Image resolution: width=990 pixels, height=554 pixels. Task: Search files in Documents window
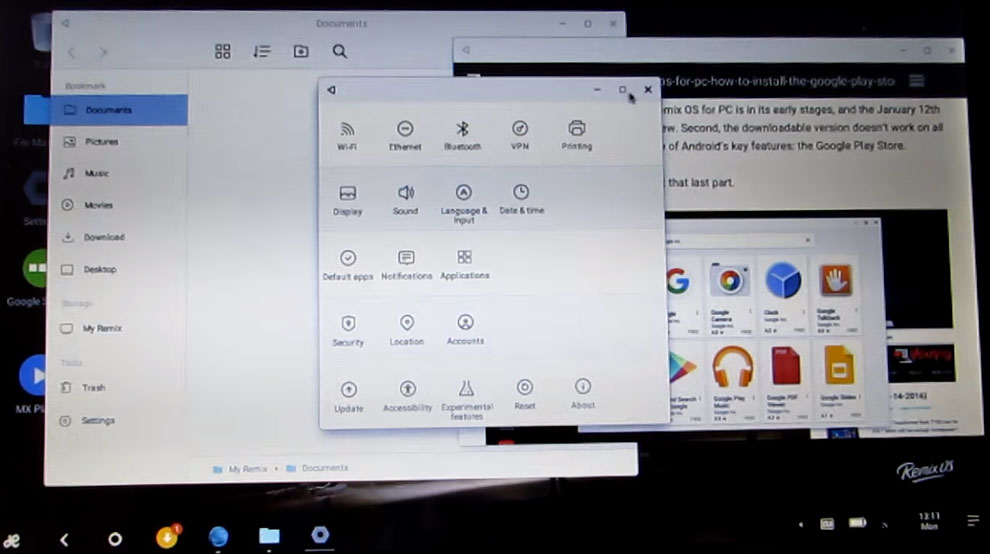coord(340,51)
